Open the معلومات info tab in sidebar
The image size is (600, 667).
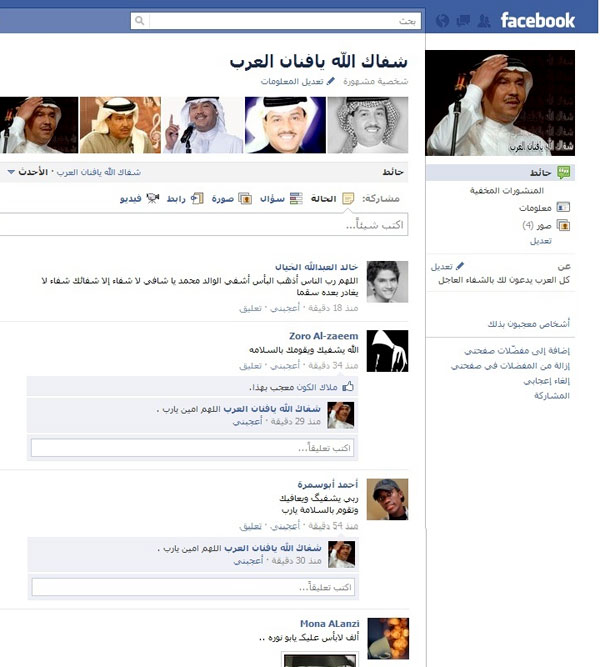545,208
